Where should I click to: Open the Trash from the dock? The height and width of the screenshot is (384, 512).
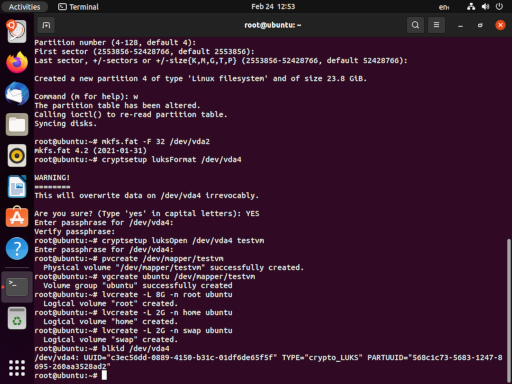tap(17, 318)
